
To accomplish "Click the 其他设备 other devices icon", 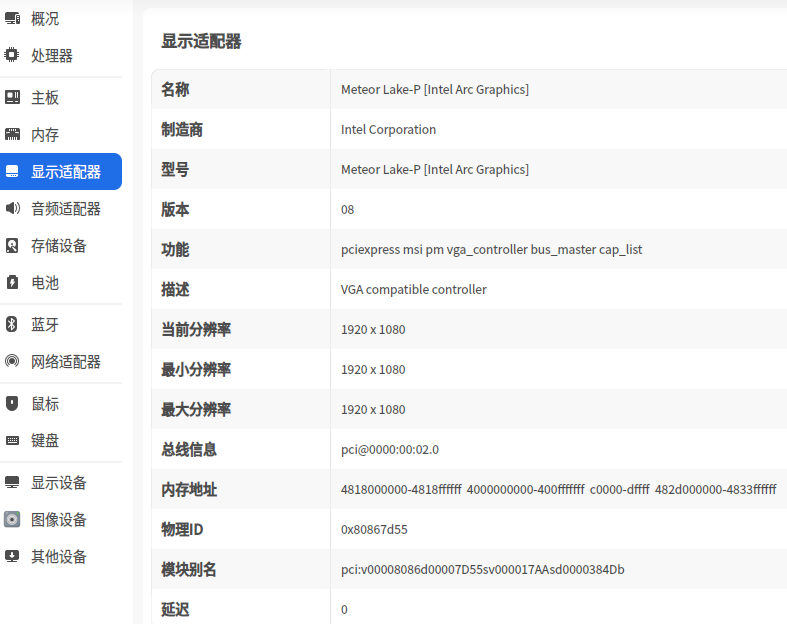I will 12,556.
